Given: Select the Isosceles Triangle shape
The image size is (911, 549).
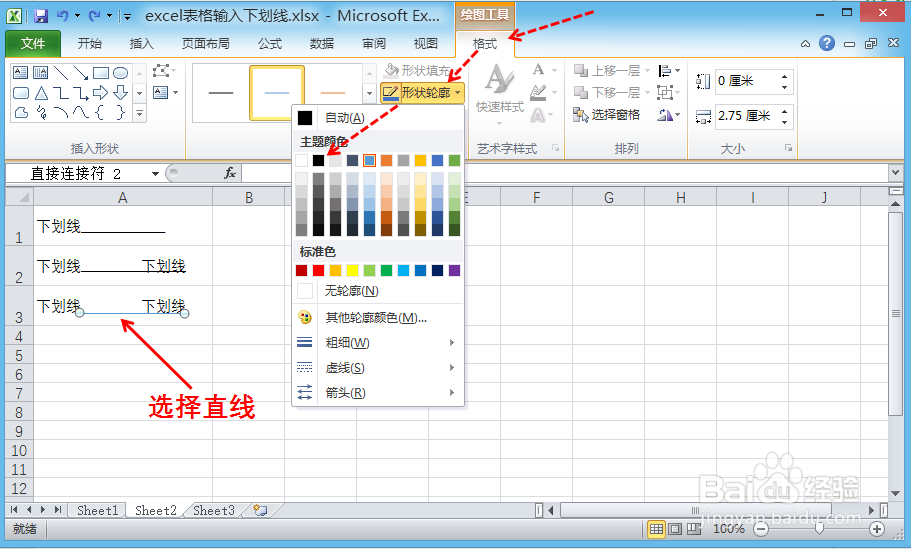Looking at the screenshot, I should [41, 93].
